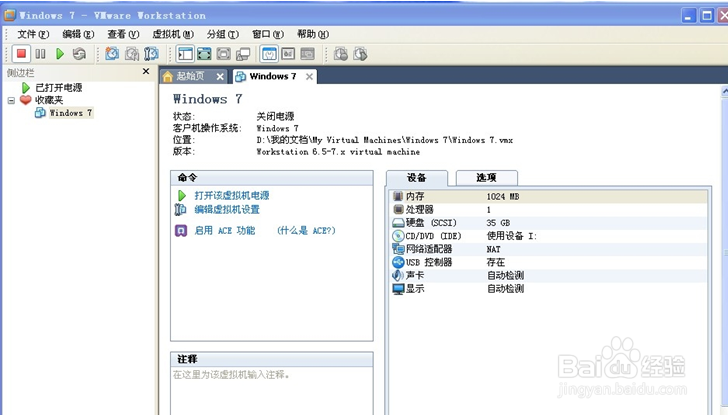
Task: Click 打开该虚拟机电源 command link
Action: pyautogui.click(x=232, y=195)
